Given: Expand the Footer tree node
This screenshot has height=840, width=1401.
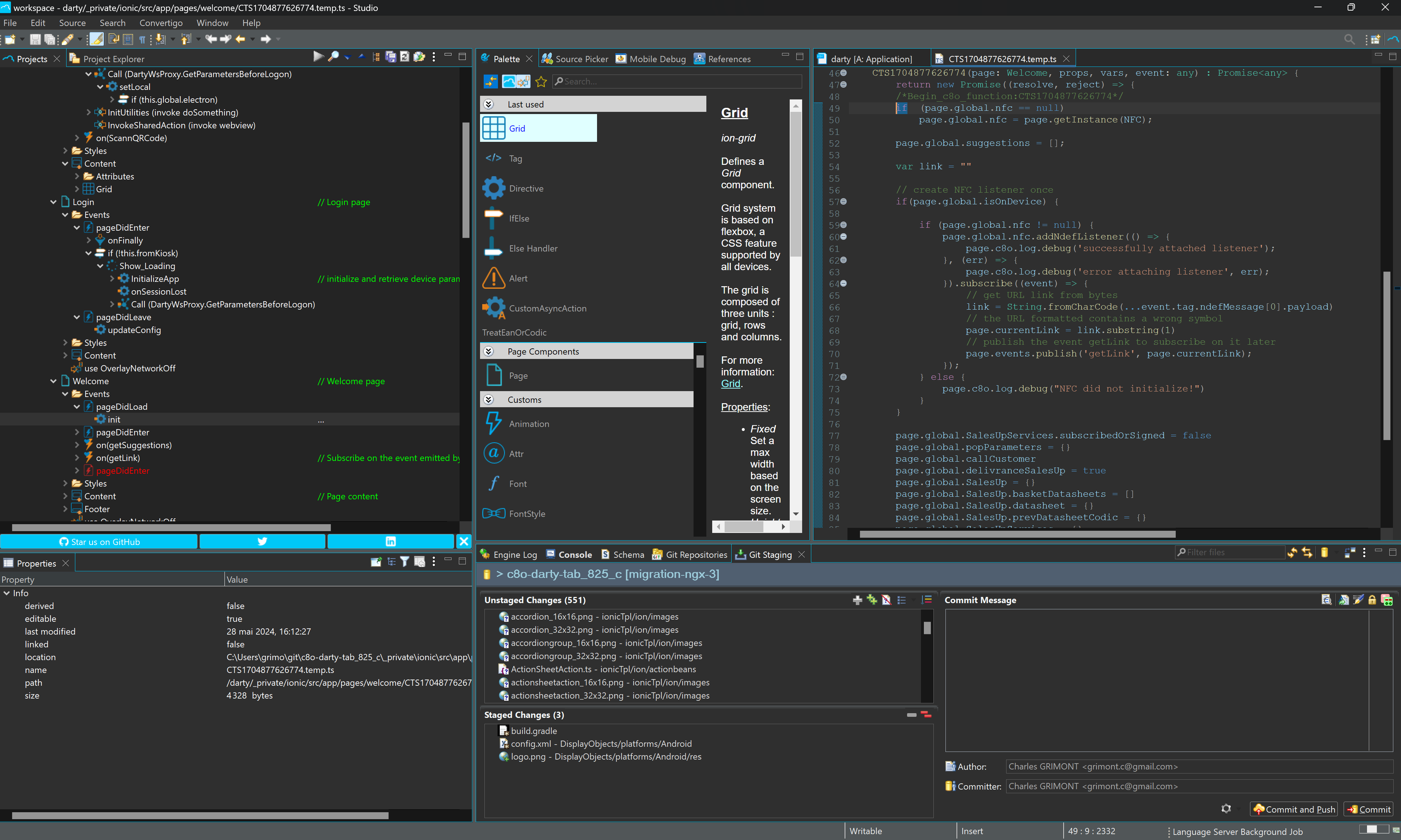Looking at the screenshot, I should click(65, 509).
